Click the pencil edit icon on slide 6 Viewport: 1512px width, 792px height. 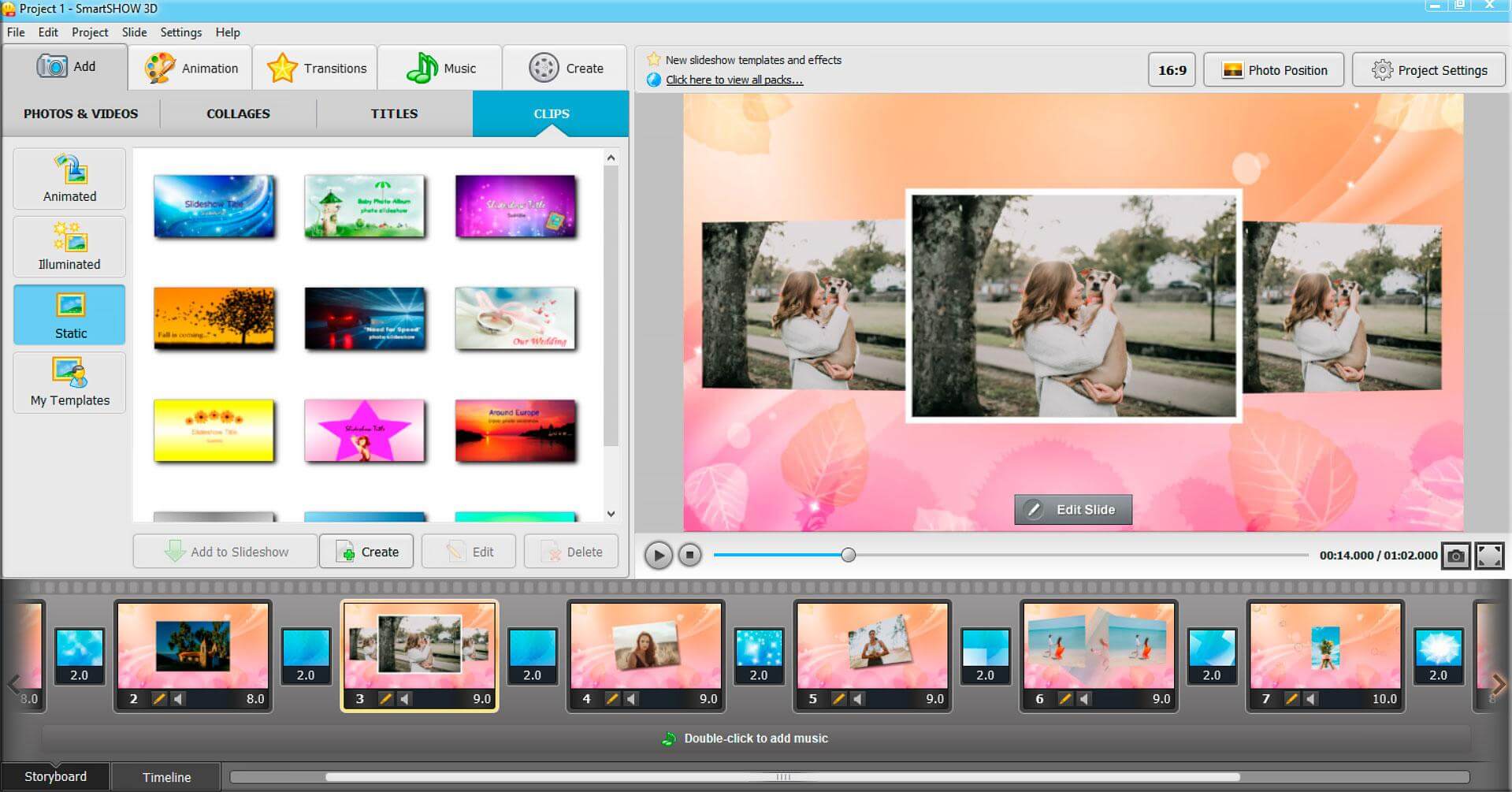pos(1065,698)
